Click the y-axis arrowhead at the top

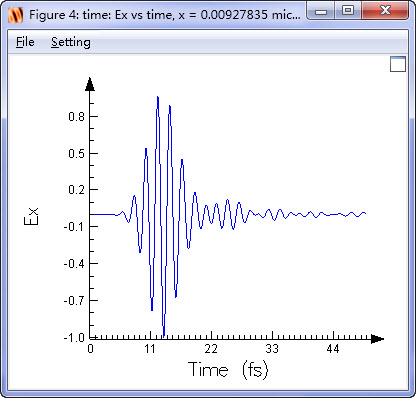click(x=90, y=84)
